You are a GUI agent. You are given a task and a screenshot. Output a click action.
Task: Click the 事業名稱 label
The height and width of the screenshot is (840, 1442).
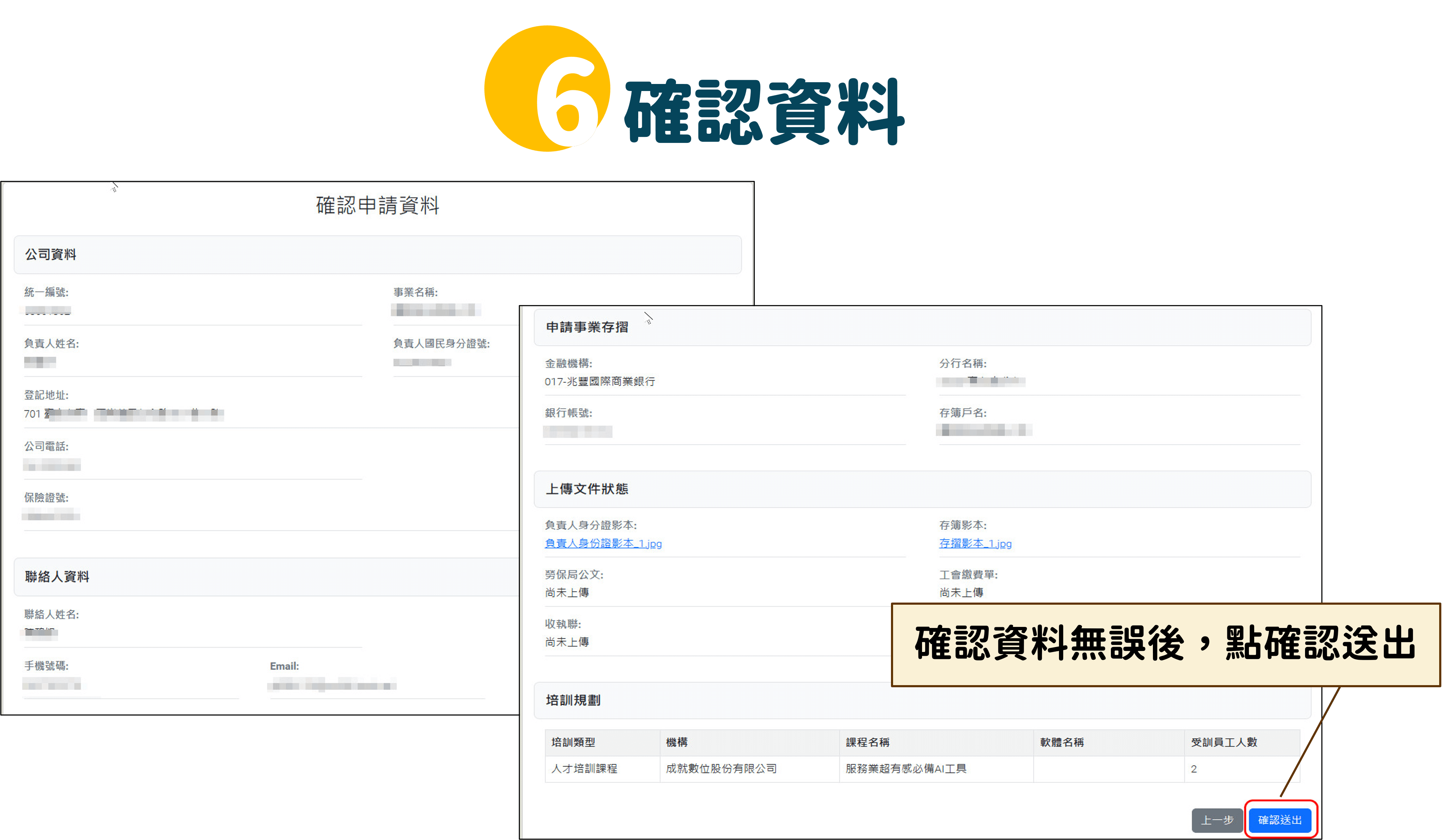coord(415,292)
